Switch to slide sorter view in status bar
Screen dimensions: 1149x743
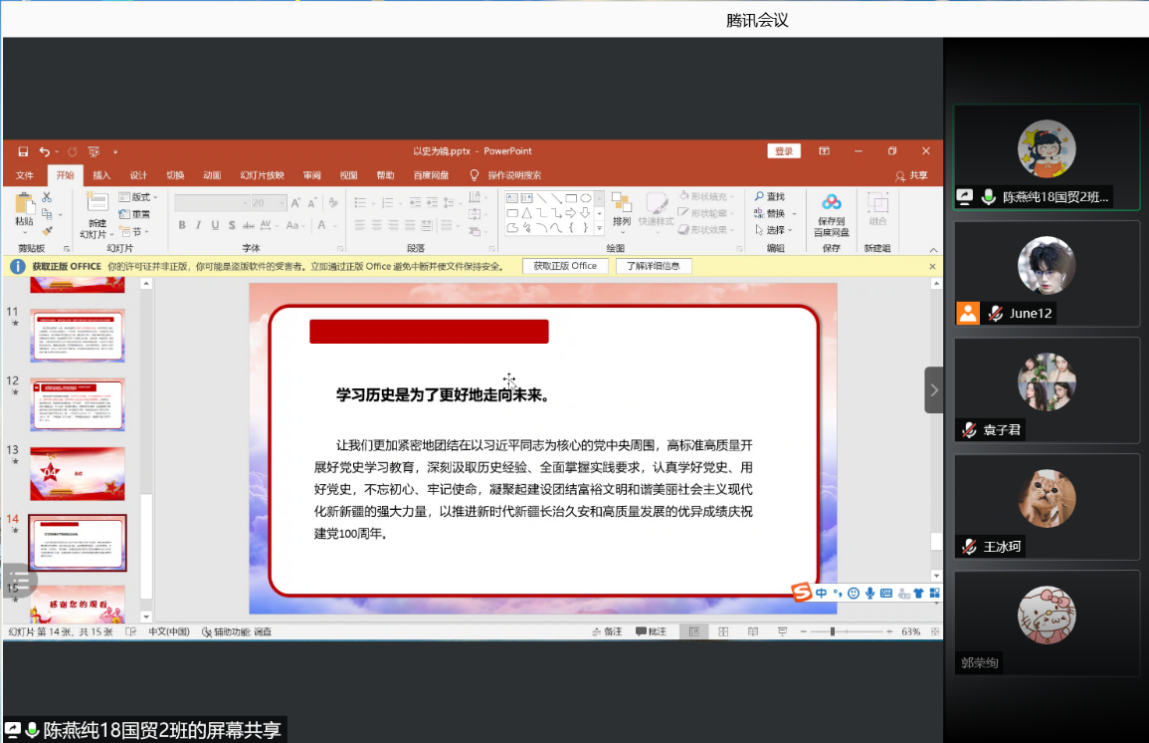pos(722,632)
